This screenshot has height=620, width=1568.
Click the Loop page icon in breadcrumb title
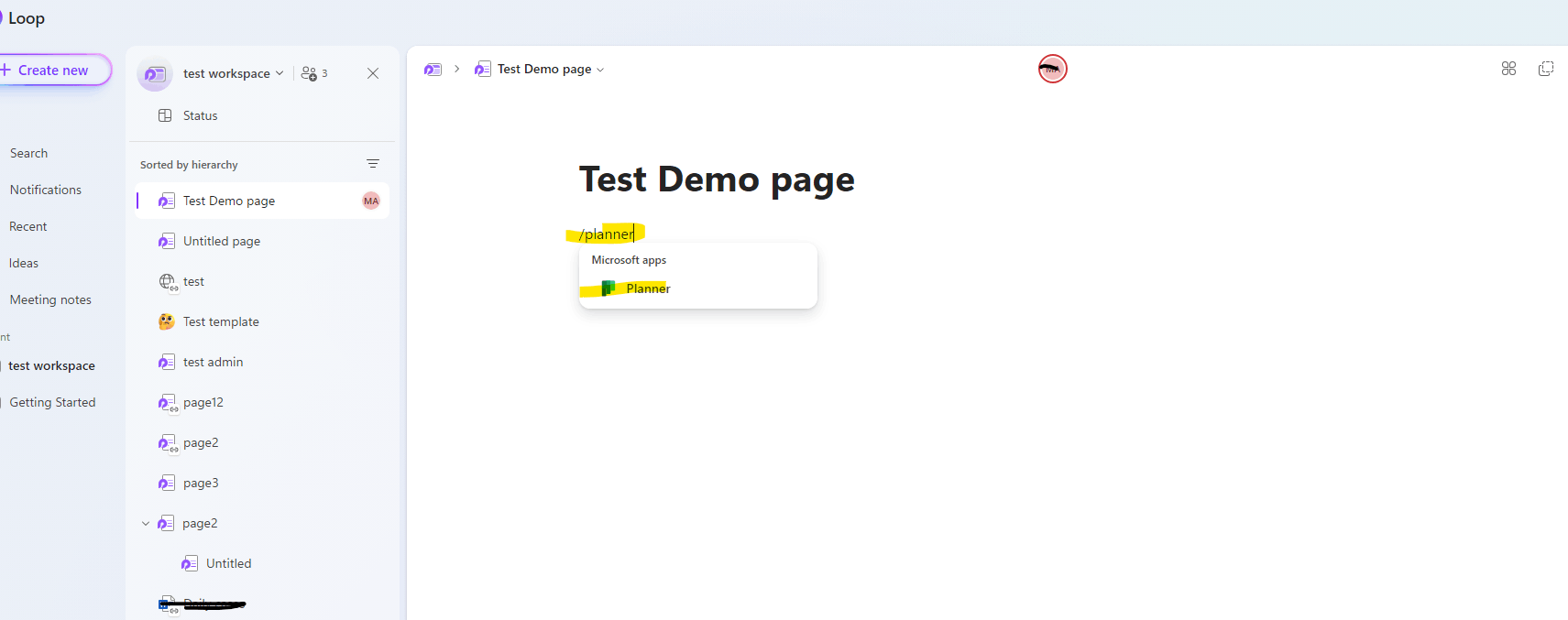tap(482, 70)
